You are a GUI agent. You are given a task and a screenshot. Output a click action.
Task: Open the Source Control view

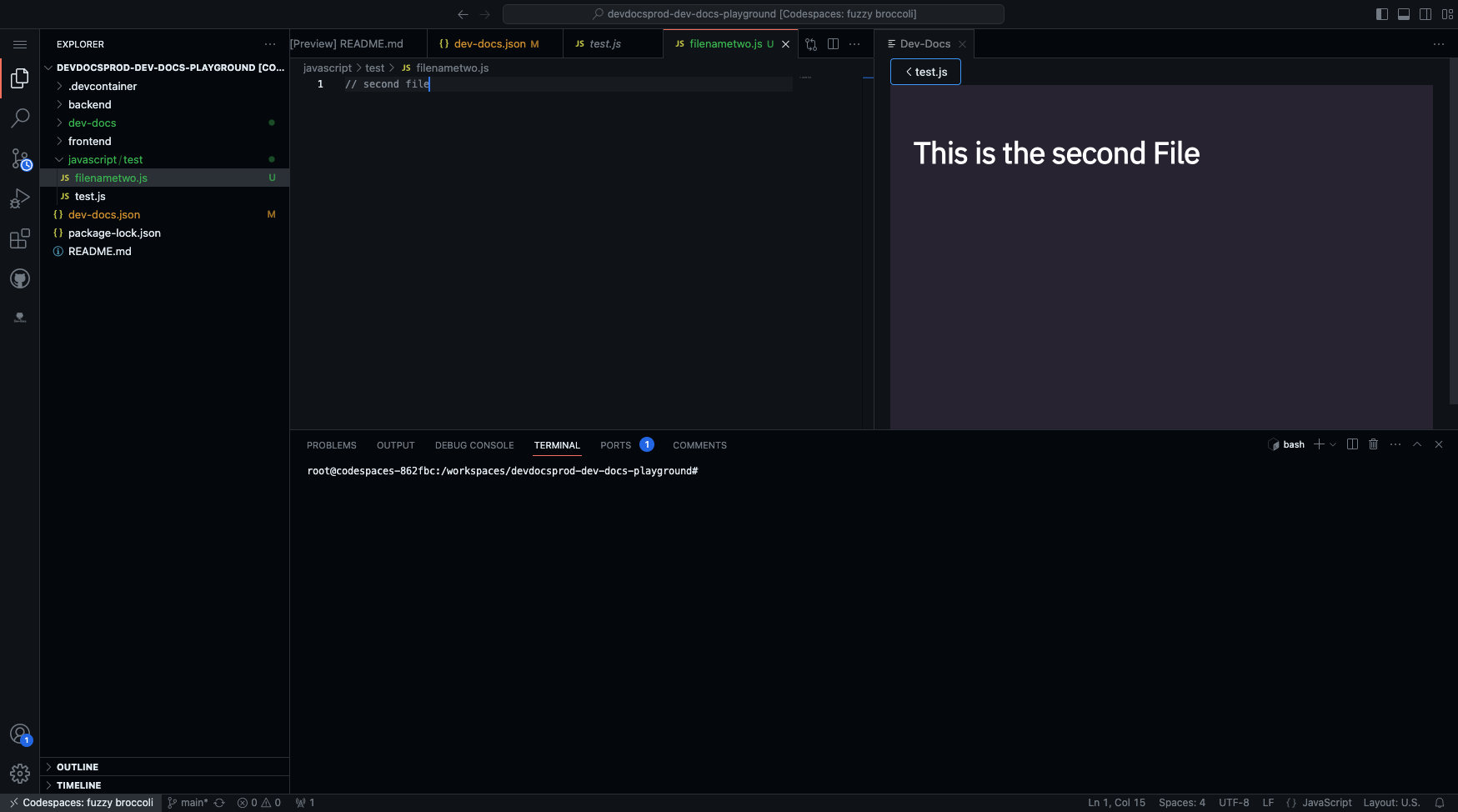[x=20, y=158]
